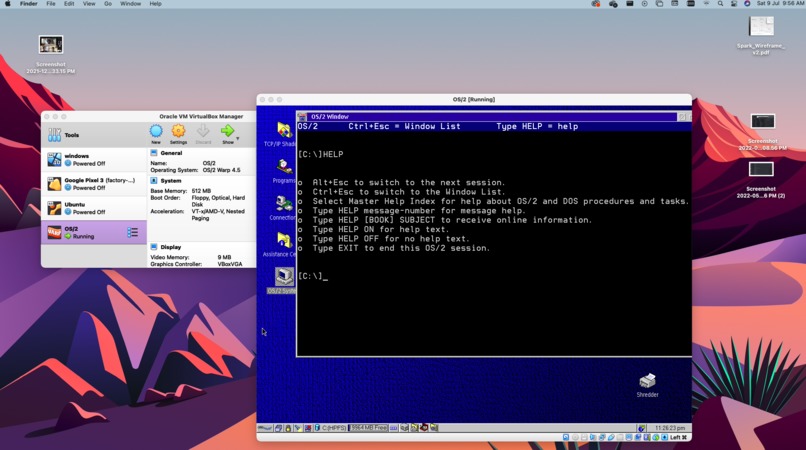Open the Go menu

108,4
